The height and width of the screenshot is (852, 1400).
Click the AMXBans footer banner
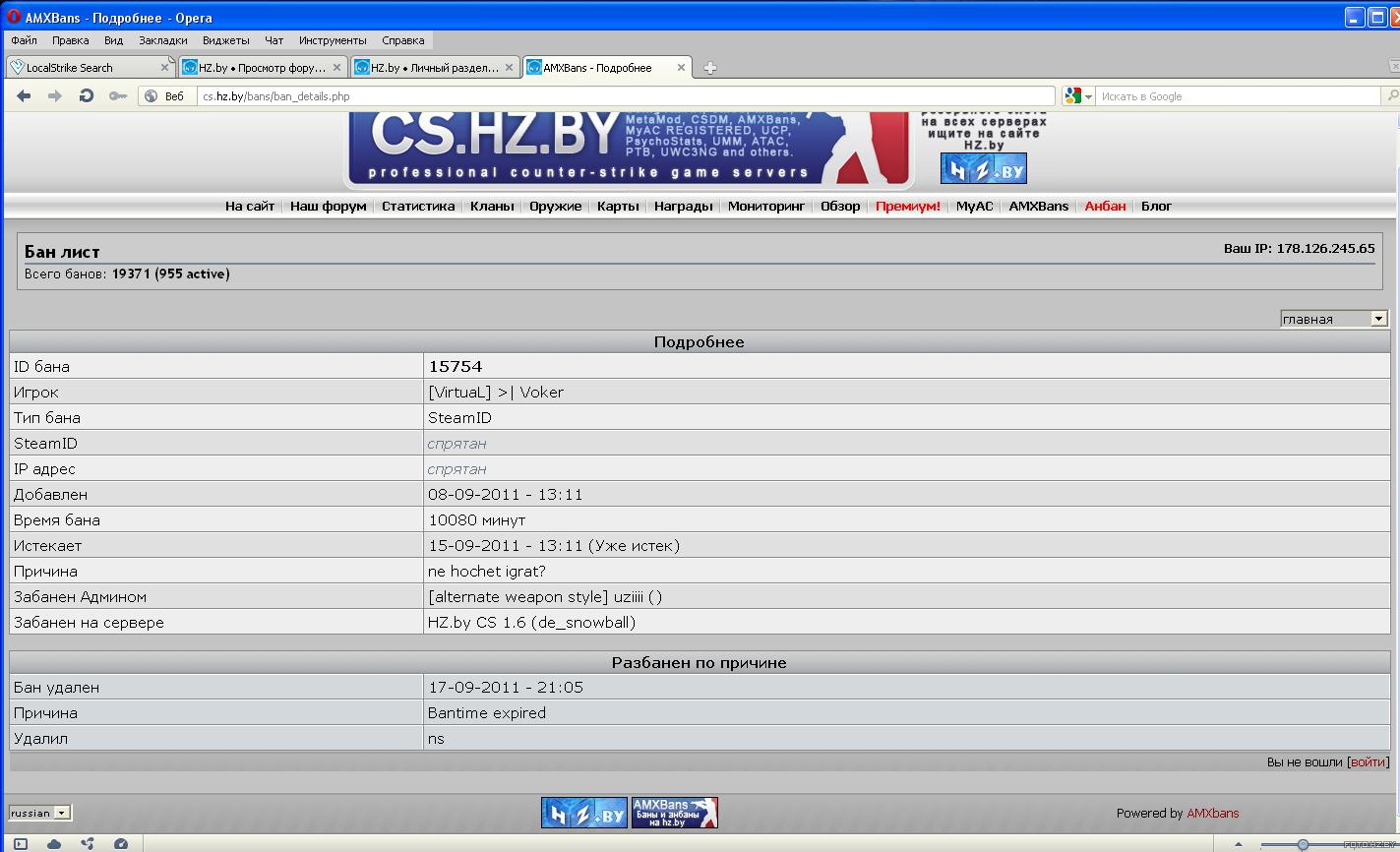674,813
